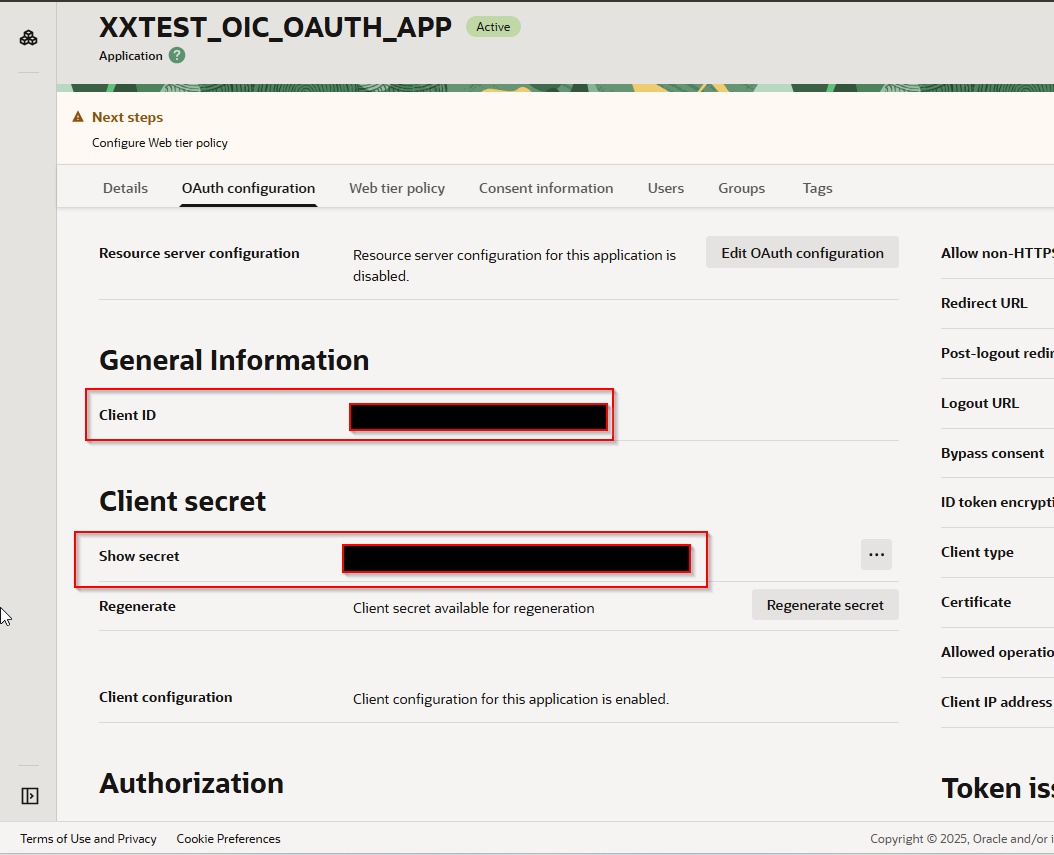Click the stacked cubes icon in sidebar

click(x=29, y=38)
